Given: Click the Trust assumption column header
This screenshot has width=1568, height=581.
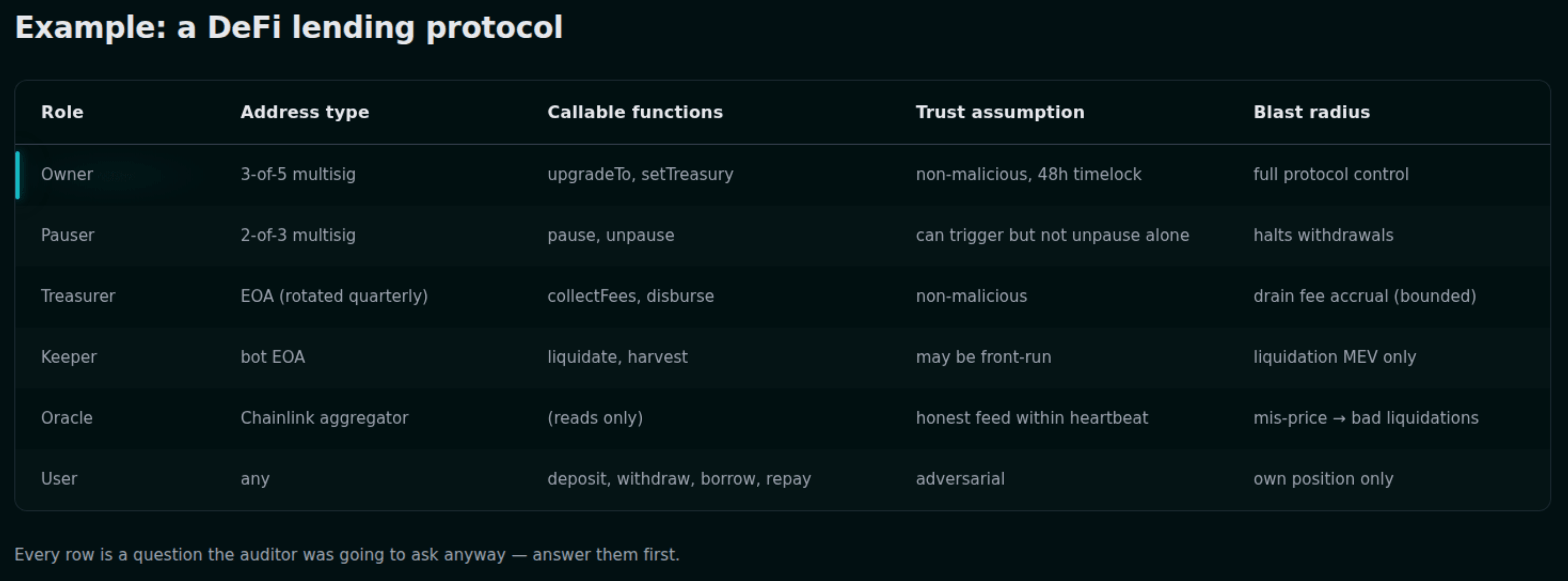Looking at the screenshot, I should 1000,112.
